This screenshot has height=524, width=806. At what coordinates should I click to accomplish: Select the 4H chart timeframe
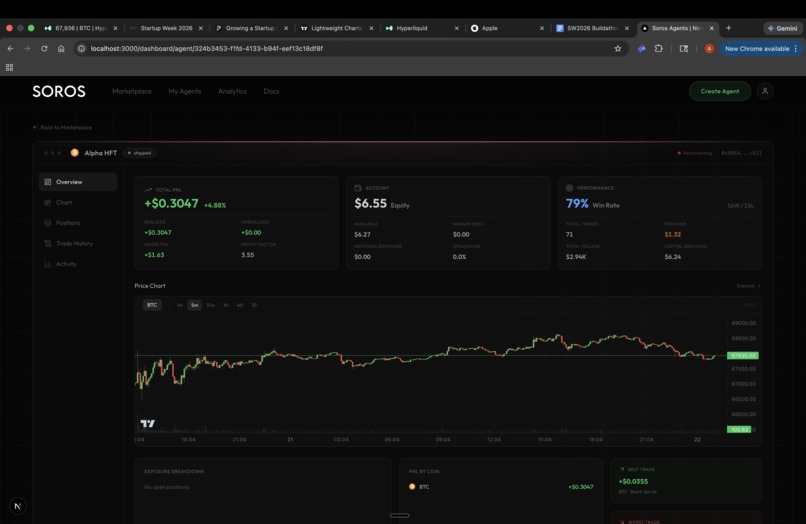pyautogui.click(x=240, y=305)
